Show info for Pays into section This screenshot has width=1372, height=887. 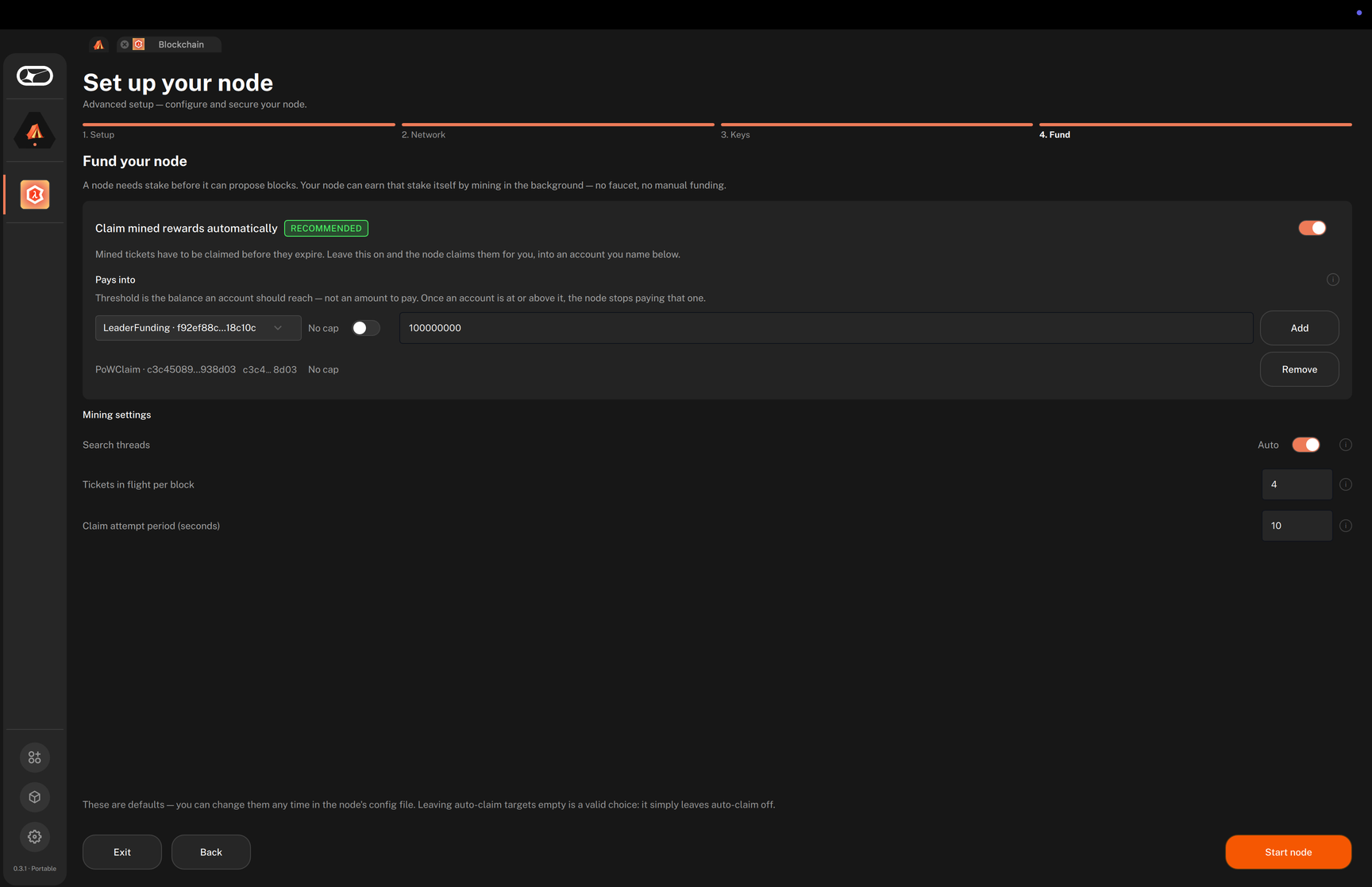coord(1333,280)
